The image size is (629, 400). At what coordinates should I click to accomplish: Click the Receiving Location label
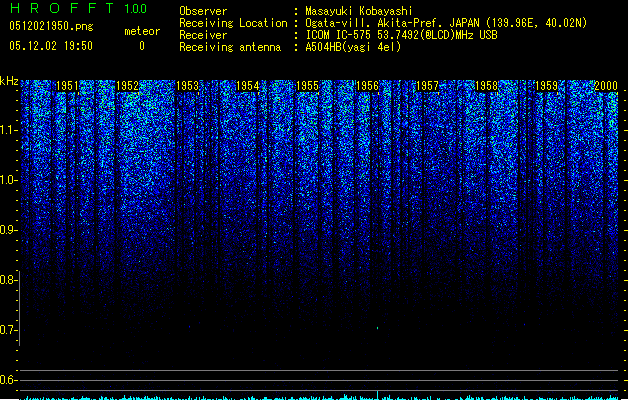[x=233, y=23]
